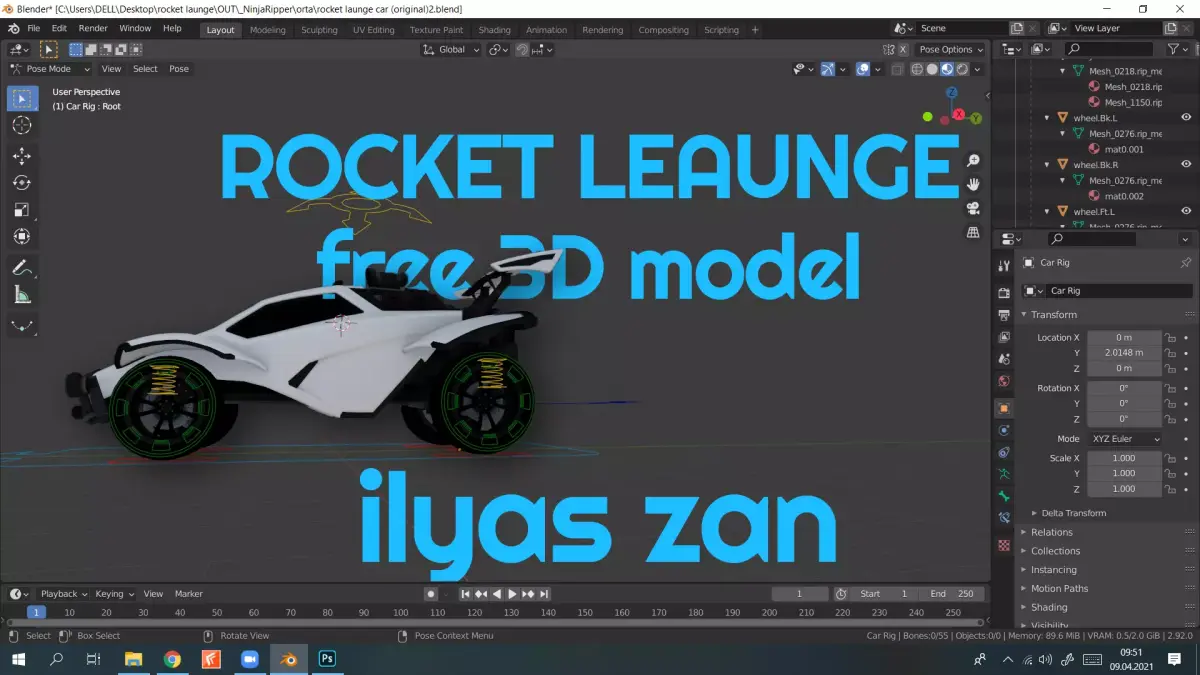Pick the Scale tool

pos(22,210)
